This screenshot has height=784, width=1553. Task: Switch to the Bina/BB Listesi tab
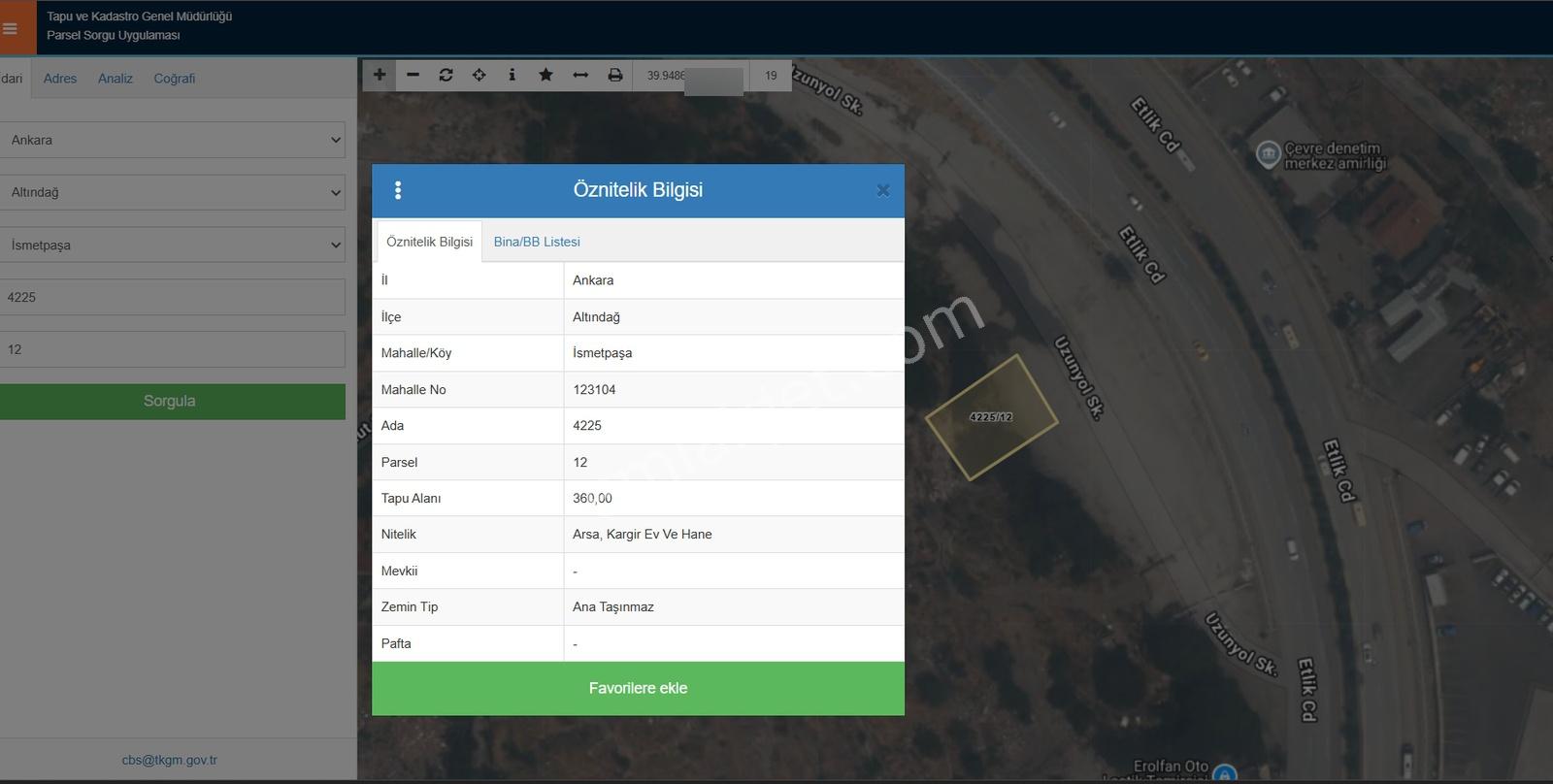tap(537, 242)
